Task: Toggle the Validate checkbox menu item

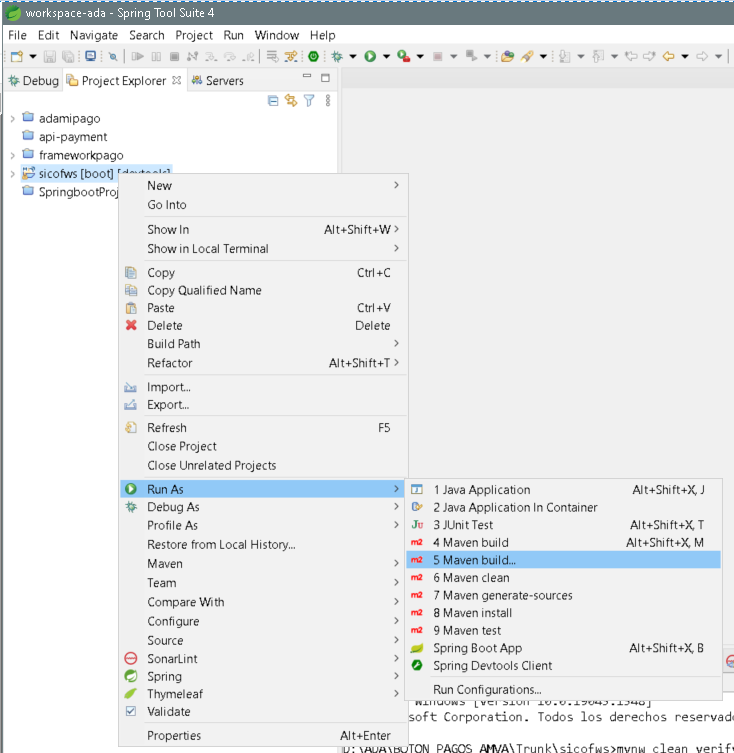Action: pos(130,712)
